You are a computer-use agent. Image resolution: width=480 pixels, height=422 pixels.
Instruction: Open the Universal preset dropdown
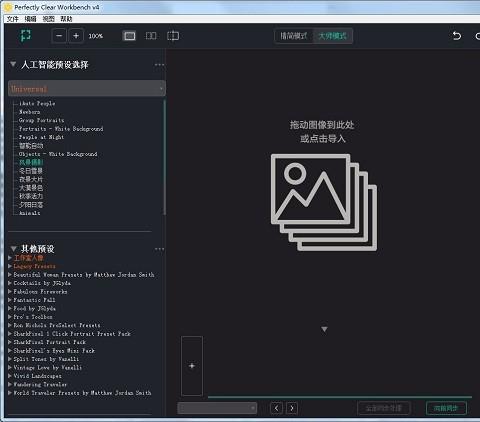[87, 88]
